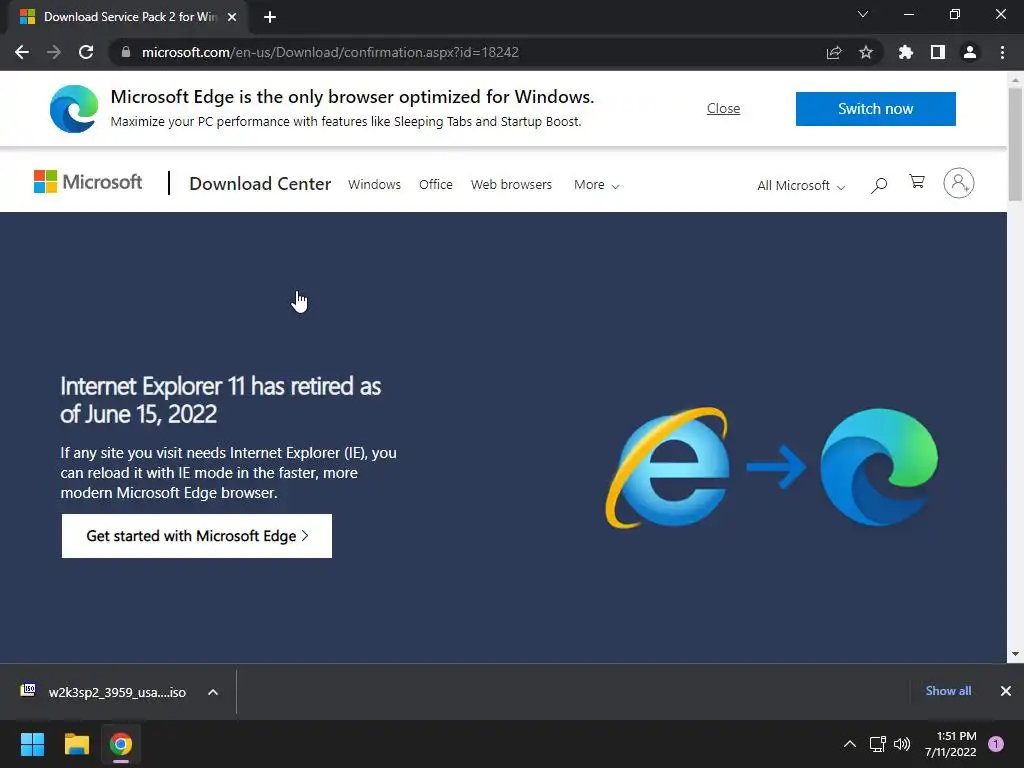Open the tab search dropdown arrow
This screenshot has width=1024, height=768.
(x=863, y=14)
